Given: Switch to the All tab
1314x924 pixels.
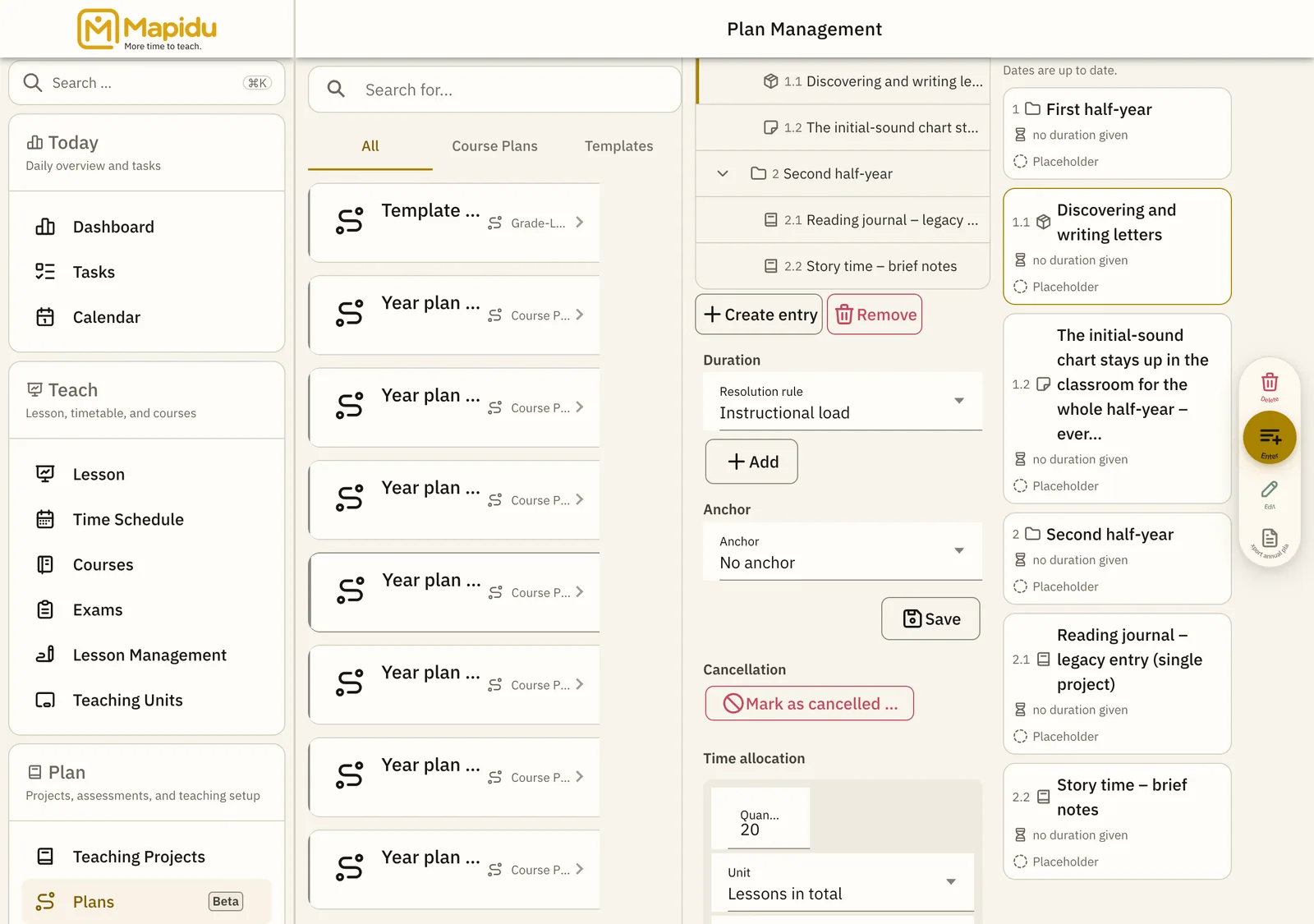Looking at the screenshot, I should coord(370,146).
